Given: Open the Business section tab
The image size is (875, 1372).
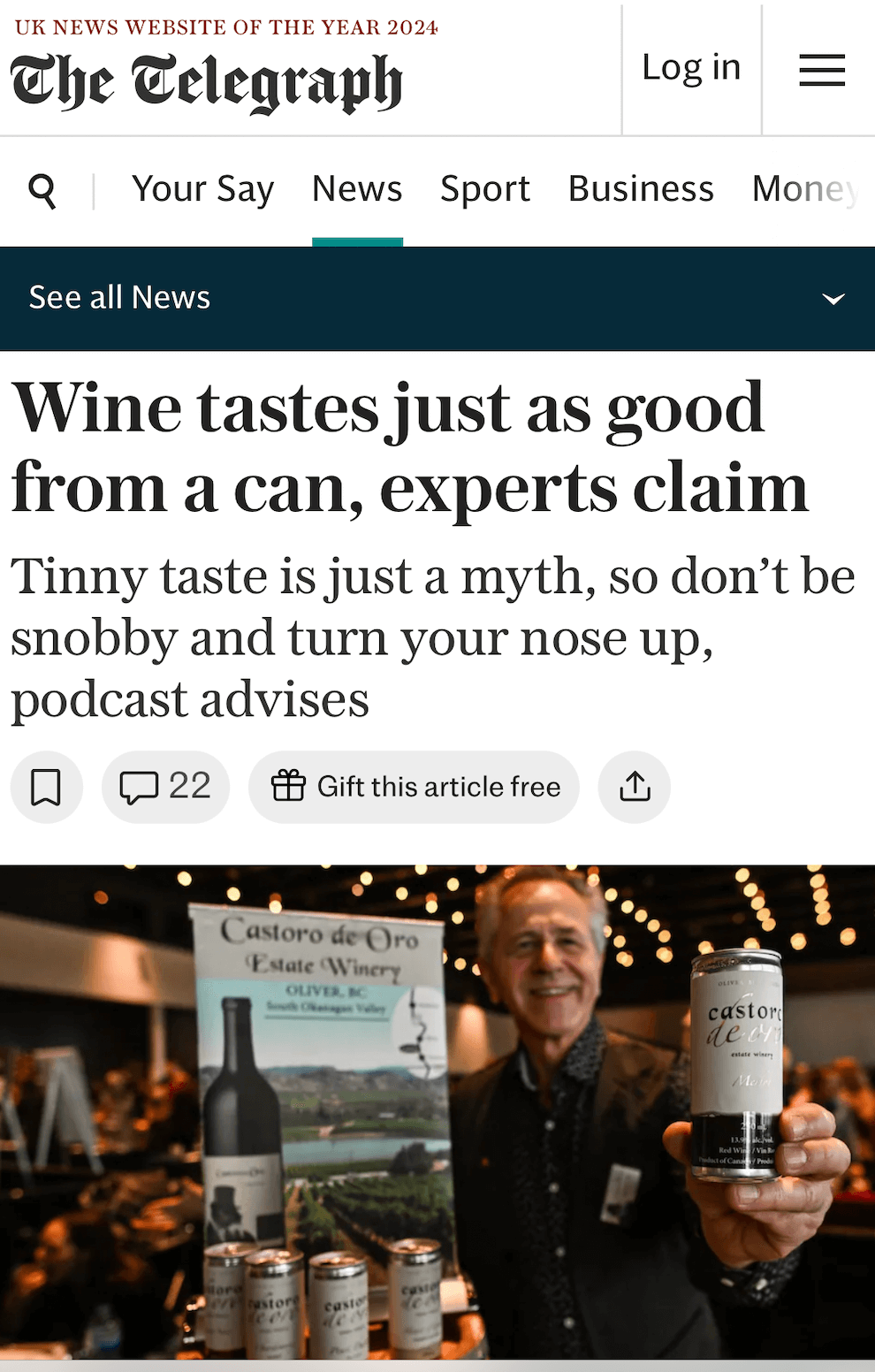Looking at the screenshot, I should pos(641,189).
